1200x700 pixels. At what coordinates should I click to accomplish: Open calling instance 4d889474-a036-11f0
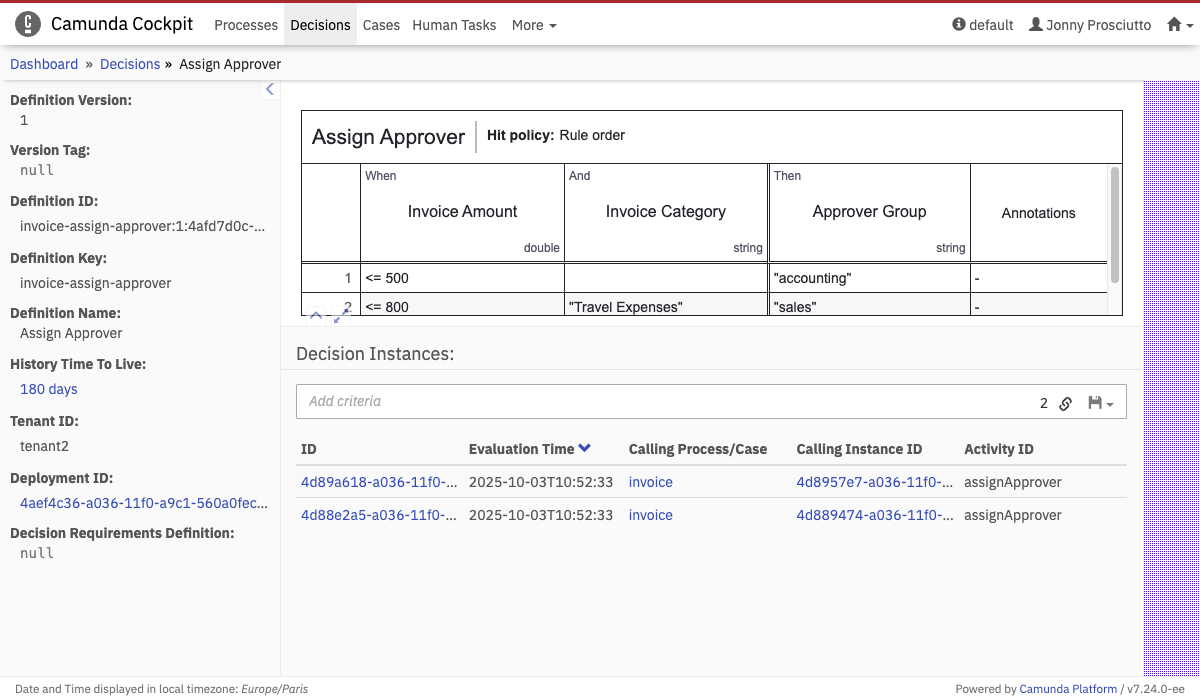[x=874, y=515]
